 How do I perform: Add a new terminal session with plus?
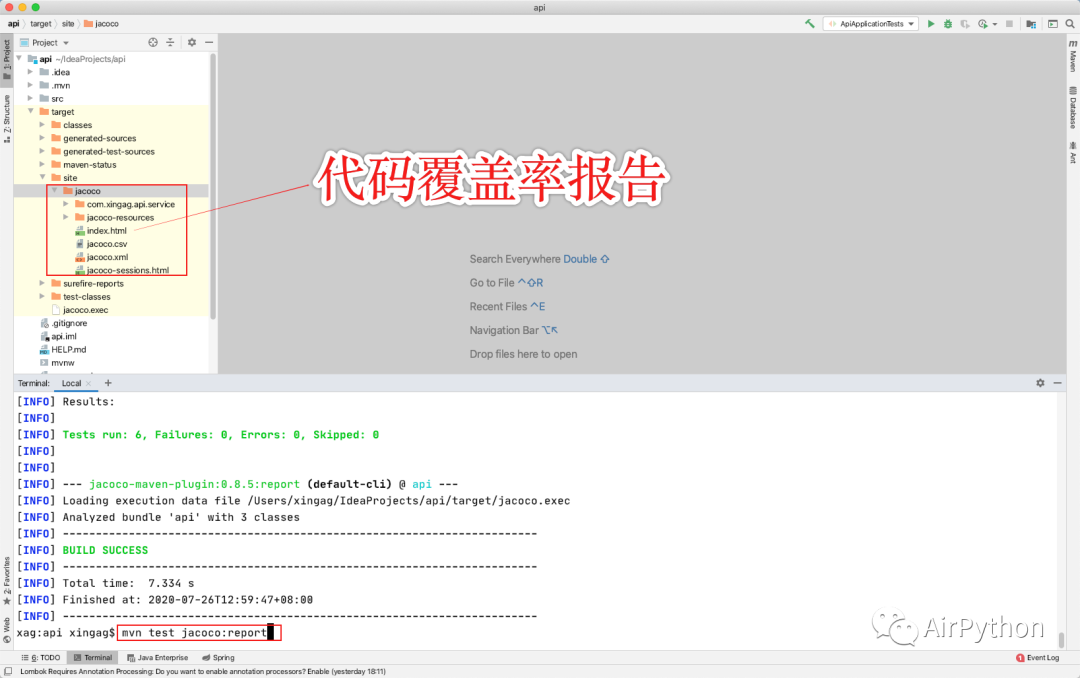[107, 382]
